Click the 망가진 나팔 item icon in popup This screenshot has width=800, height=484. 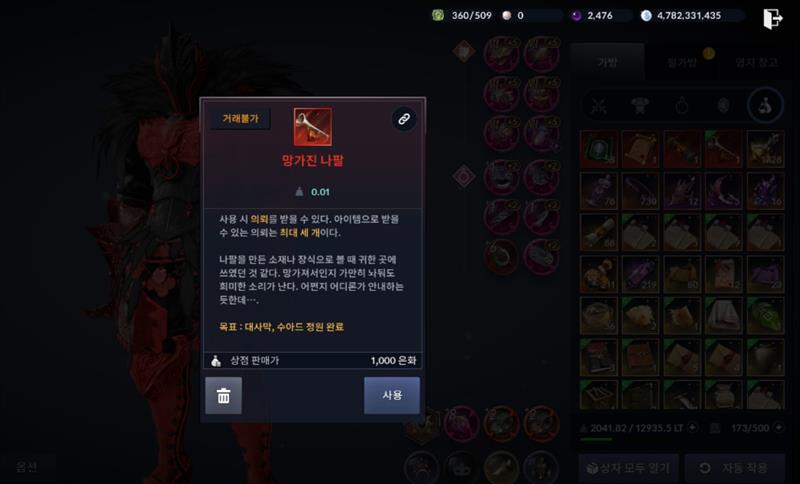click(x=313, y=126)
